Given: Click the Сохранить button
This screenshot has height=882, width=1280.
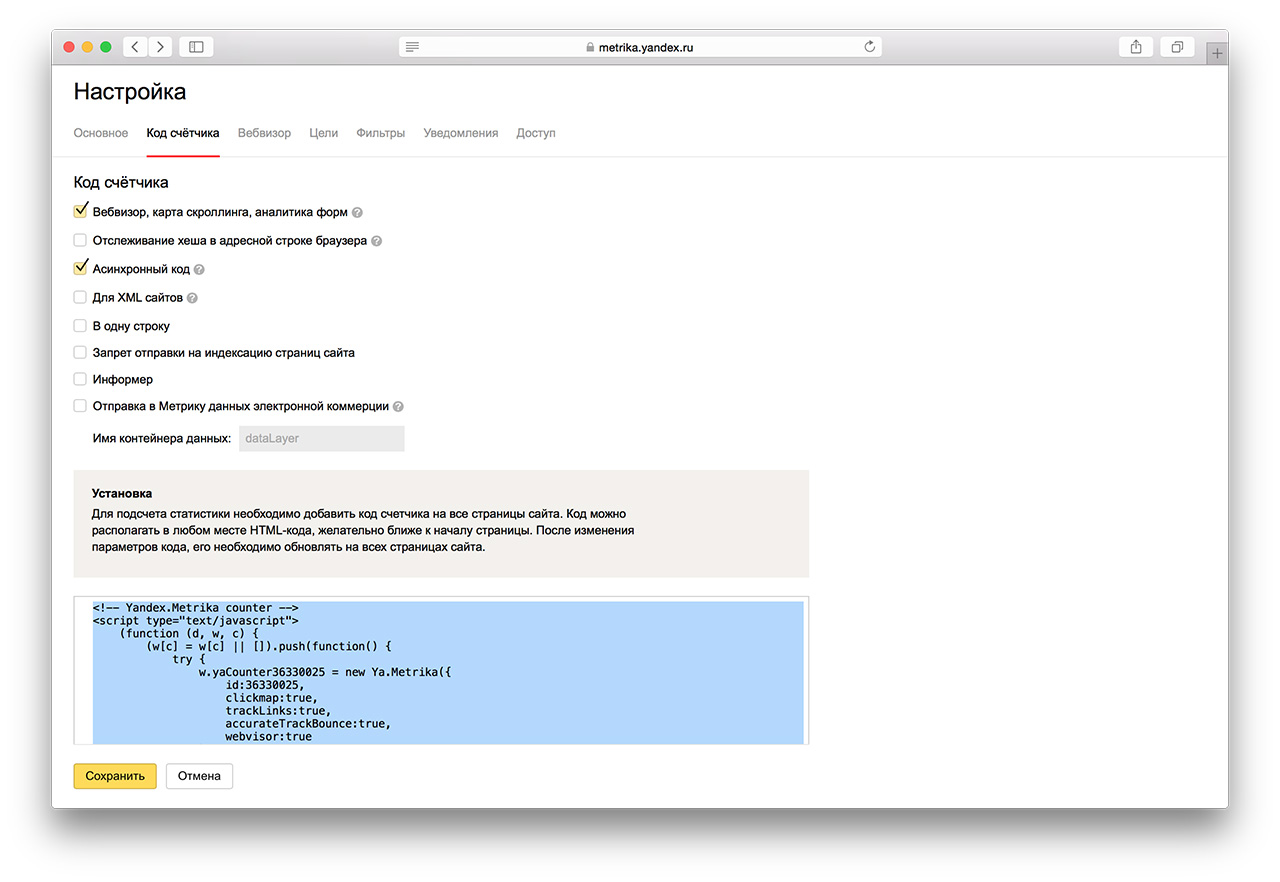Looking at the screenshot, I should (115, 776).
